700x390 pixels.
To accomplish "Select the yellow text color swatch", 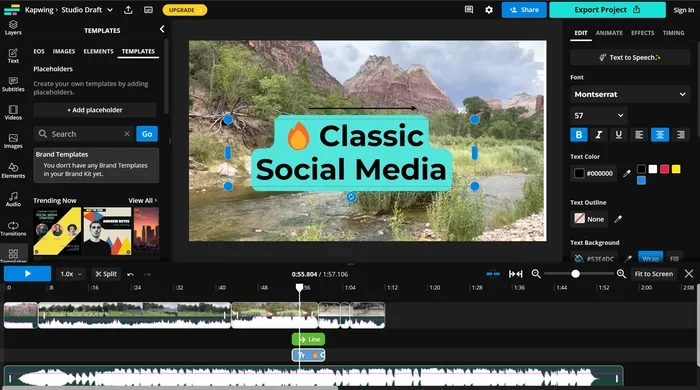I will coord(676,169).
